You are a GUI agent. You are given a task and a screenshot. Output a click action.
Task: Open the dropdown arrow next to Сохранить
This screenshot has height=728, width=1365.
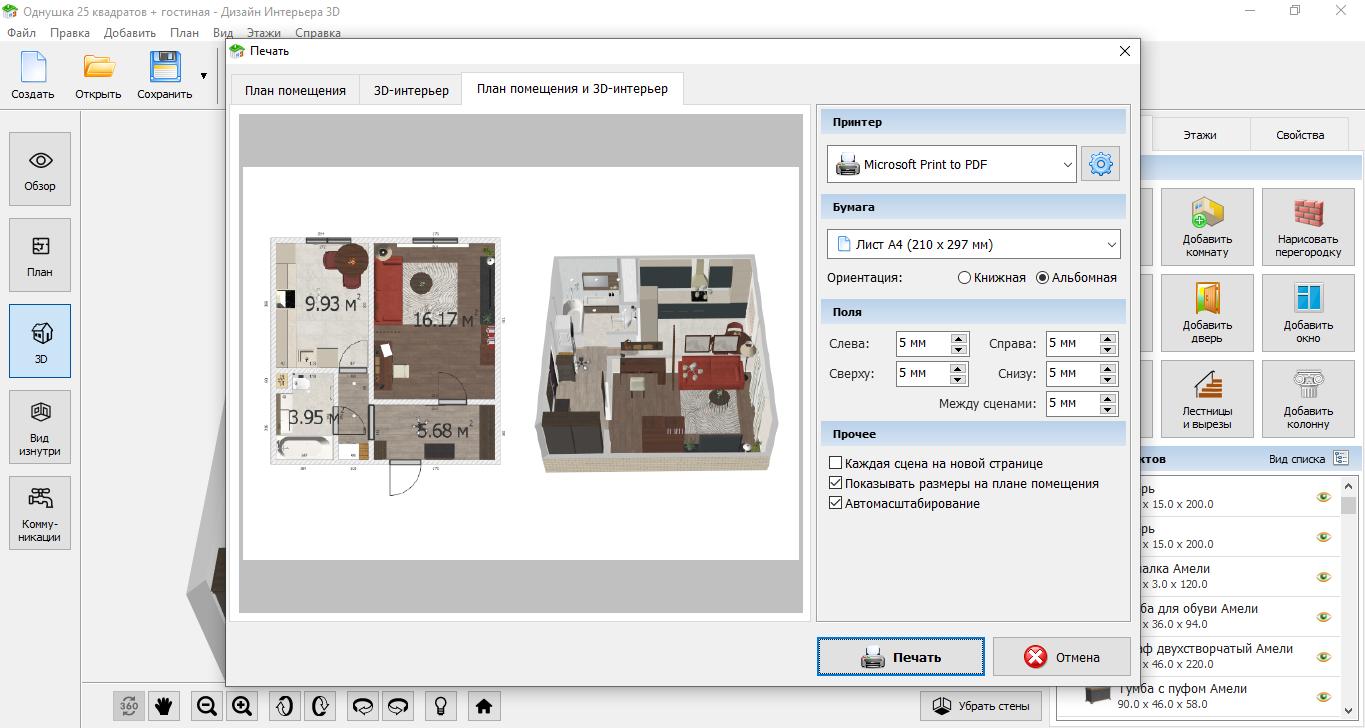click(x=204, y=75)
